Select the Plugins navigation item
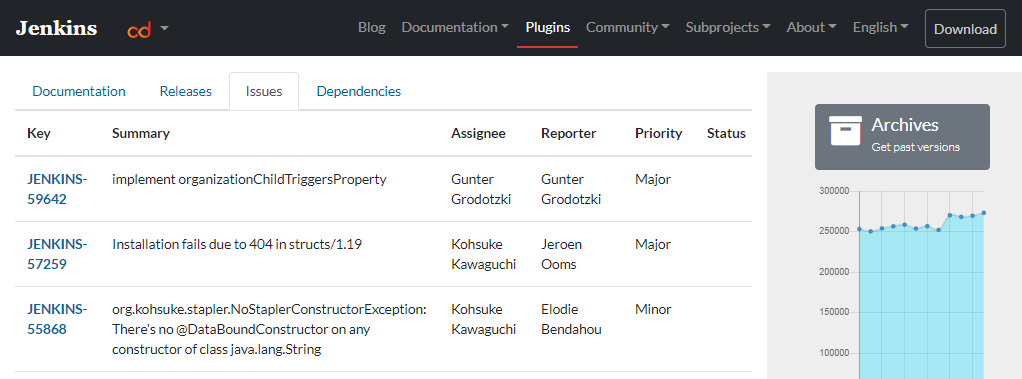Screen dimensions: 1022x379 pos(548,27)
